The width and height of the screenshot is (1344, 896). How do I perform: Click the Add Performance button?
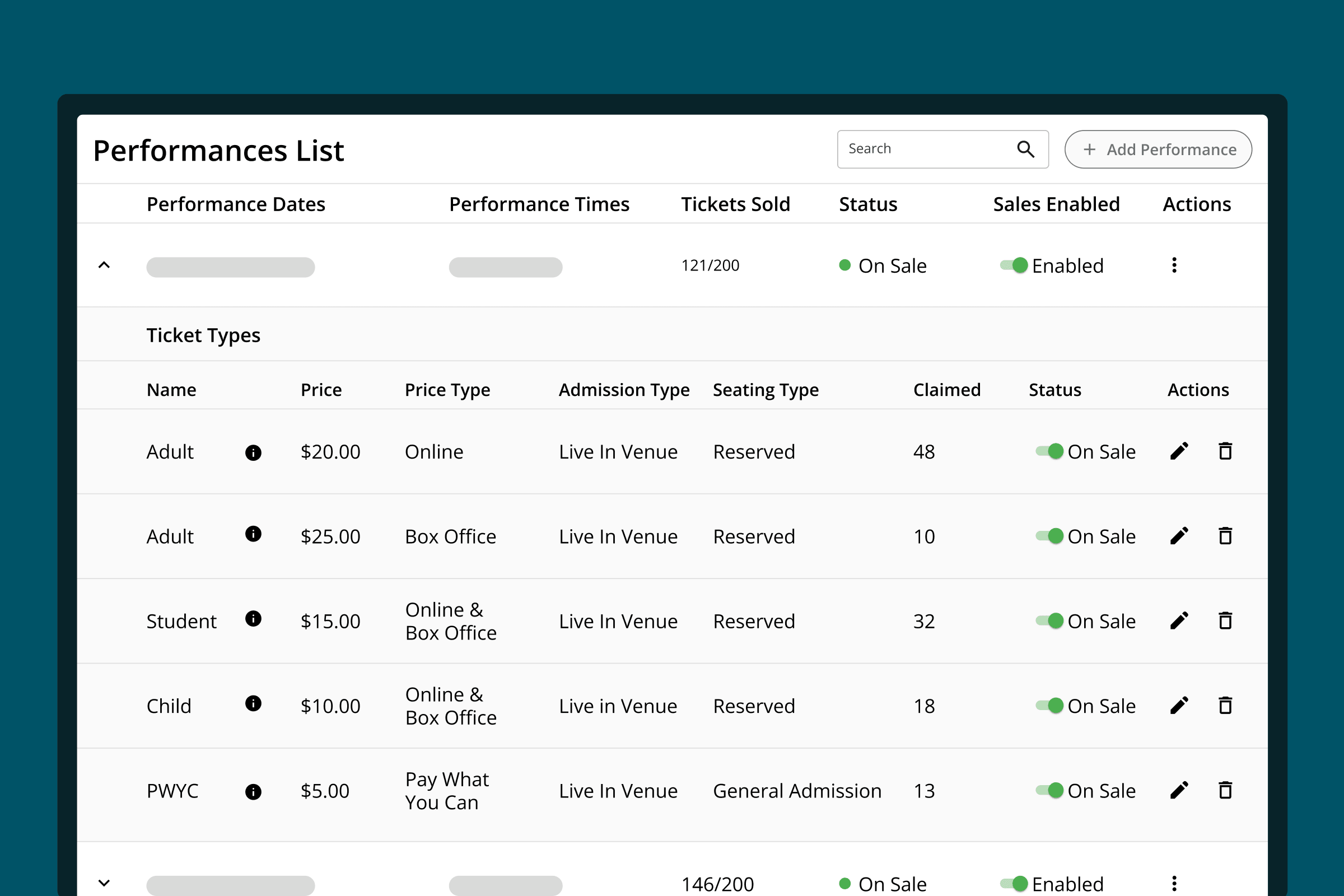point(1158,150)
